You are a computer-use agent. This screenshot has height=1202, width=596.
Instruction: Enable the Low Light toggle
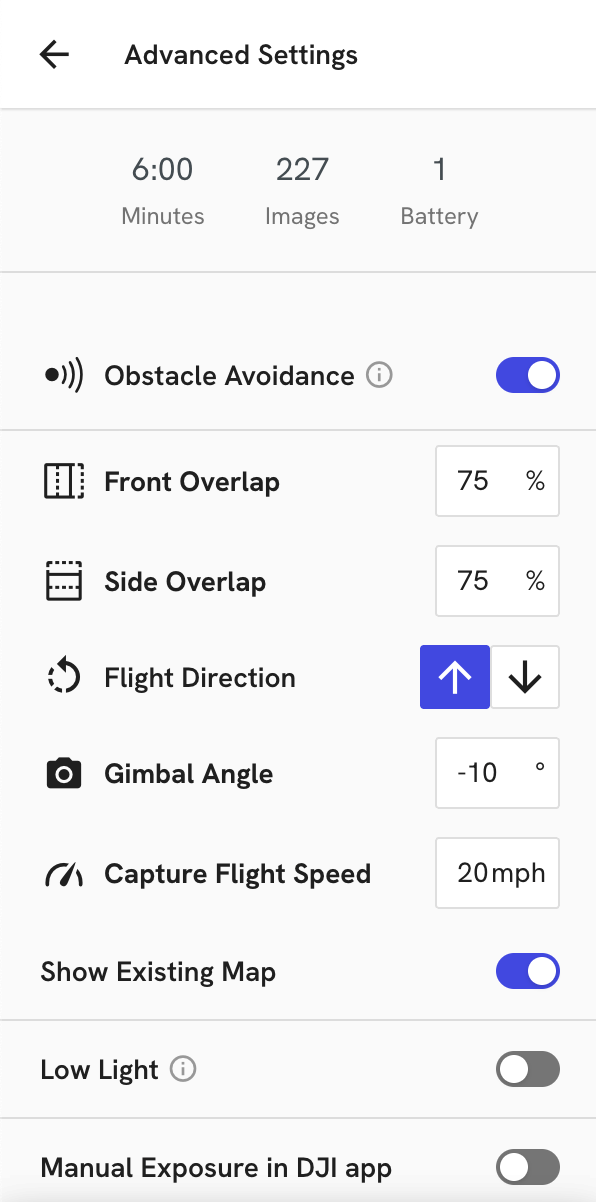pyautogui.click(x=528, y=1070)
